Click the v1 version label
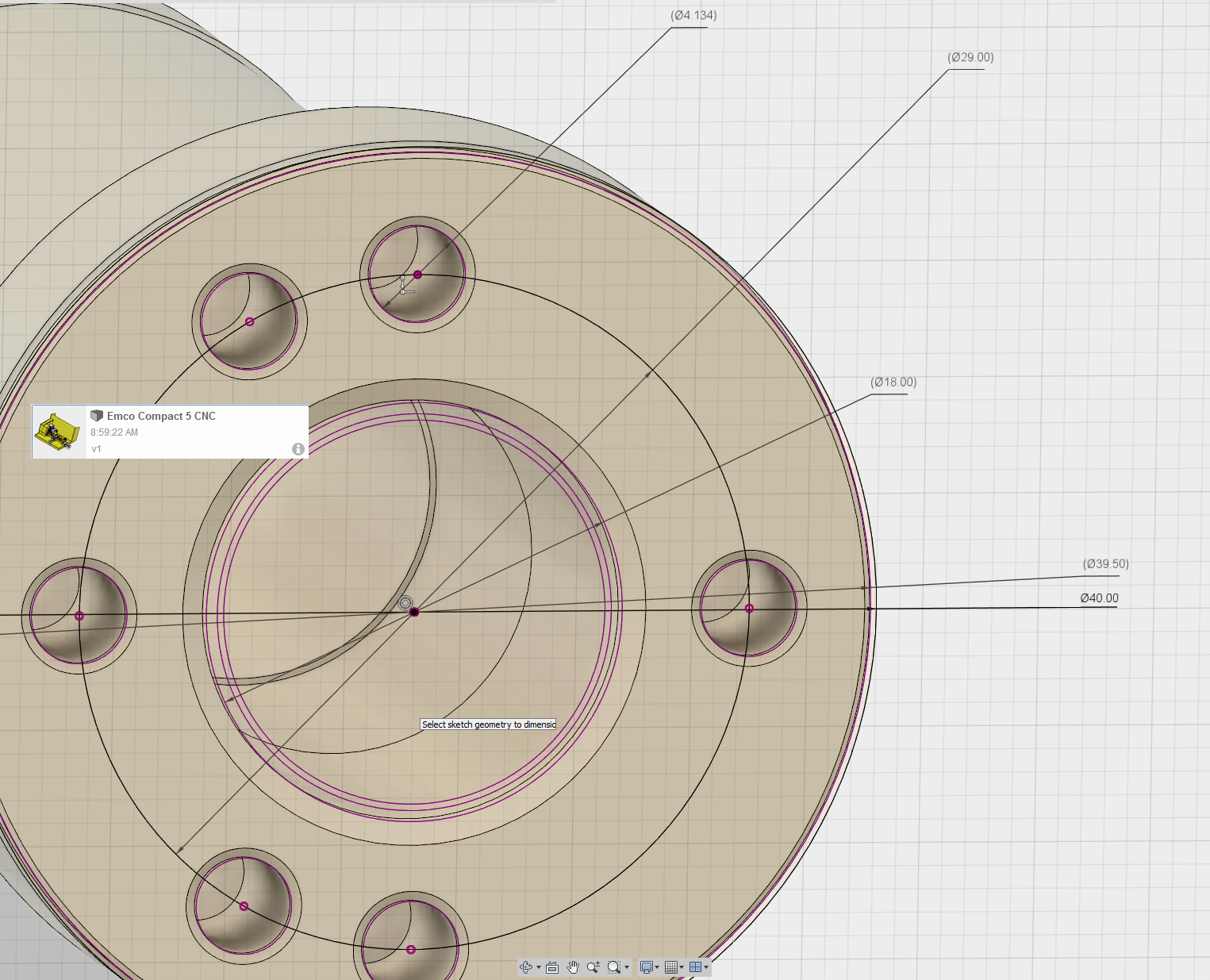The image size is (1210, 980). pos(96,449)
